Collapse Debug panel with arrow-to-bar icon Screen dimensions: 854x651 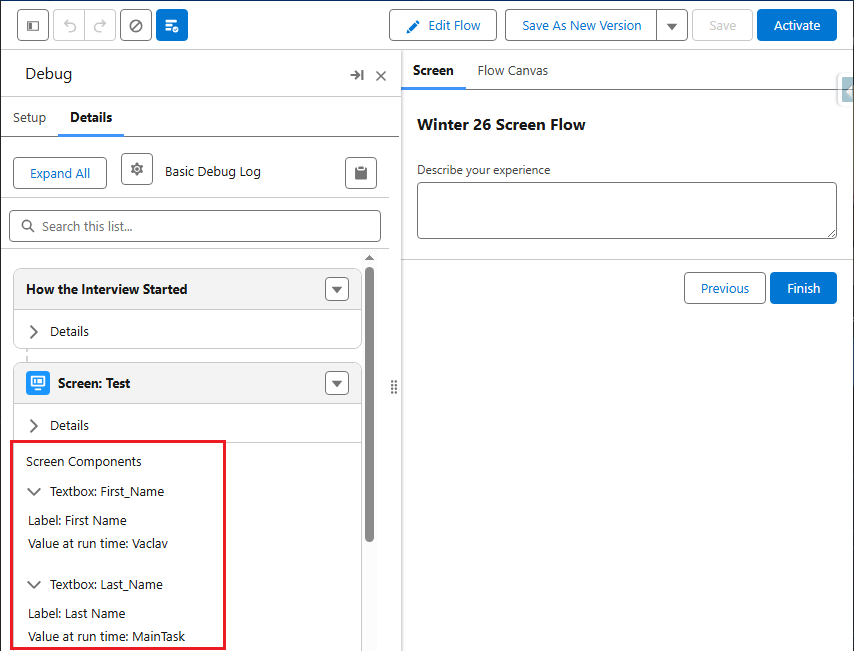357,75
